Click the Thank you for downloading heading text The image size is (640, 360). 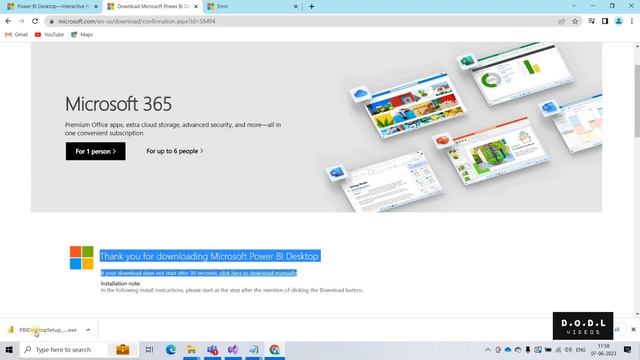tap(209, 256)
